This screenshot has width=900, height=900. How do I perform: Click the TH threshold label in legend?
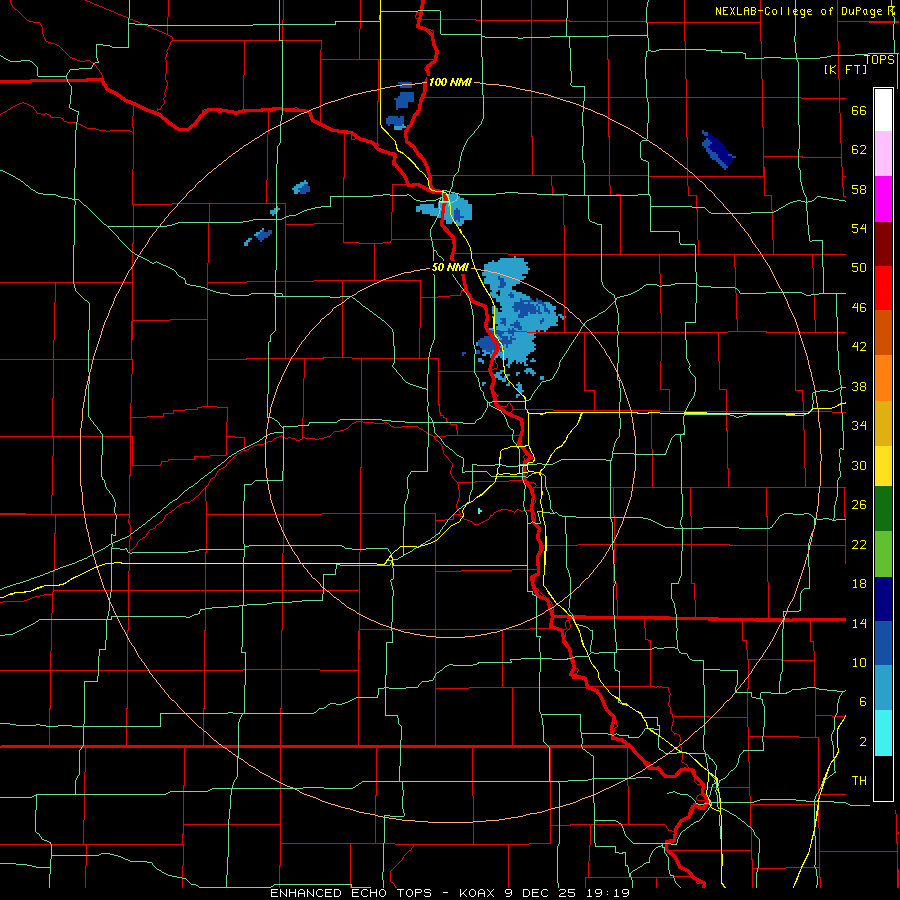859,781
